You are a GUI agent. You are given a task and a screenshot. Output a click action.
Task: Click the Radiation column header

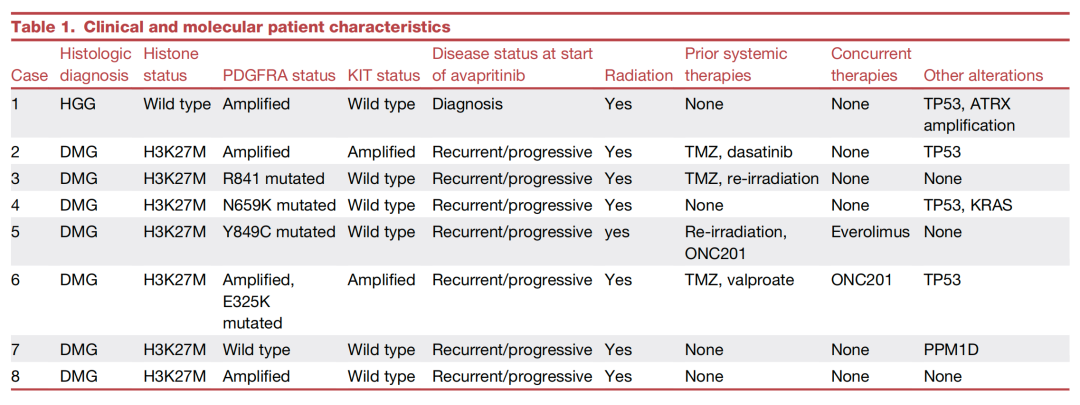click(x=639, y=75)
